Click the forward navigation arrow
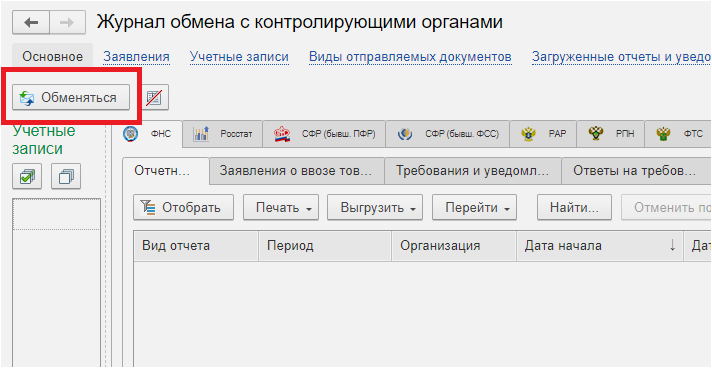The image size is (712, 368). 67,23
